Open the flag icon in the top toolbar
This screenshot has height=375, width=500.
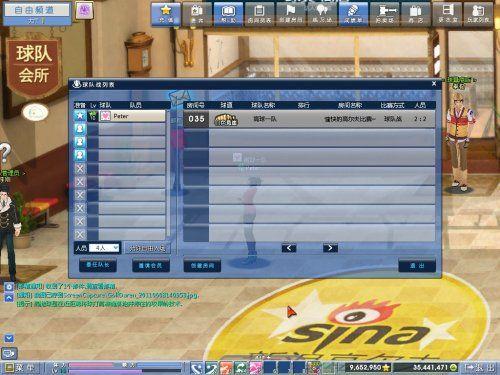291,14
